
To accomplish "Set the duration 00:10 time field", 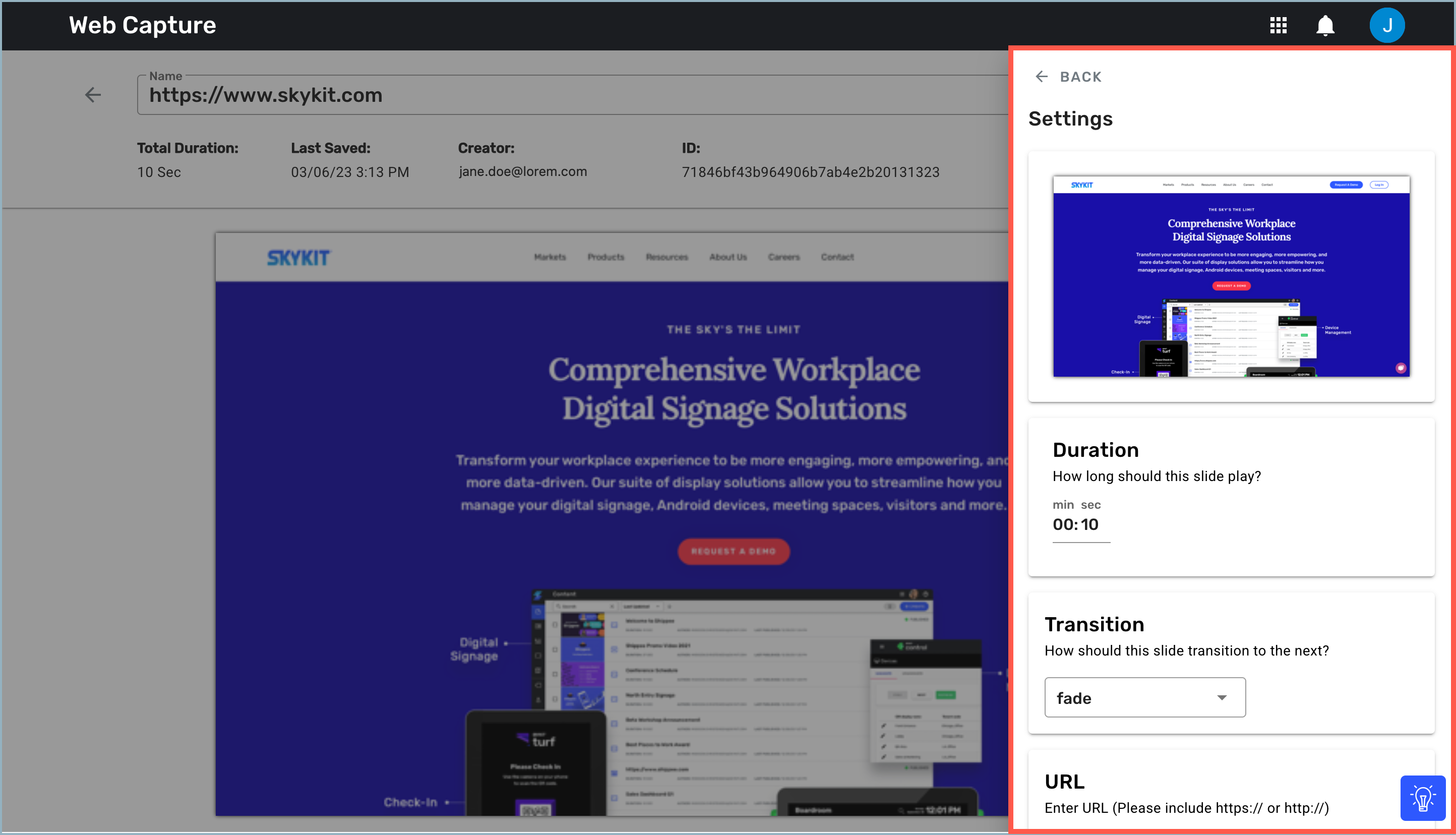I will point(1081,524).
